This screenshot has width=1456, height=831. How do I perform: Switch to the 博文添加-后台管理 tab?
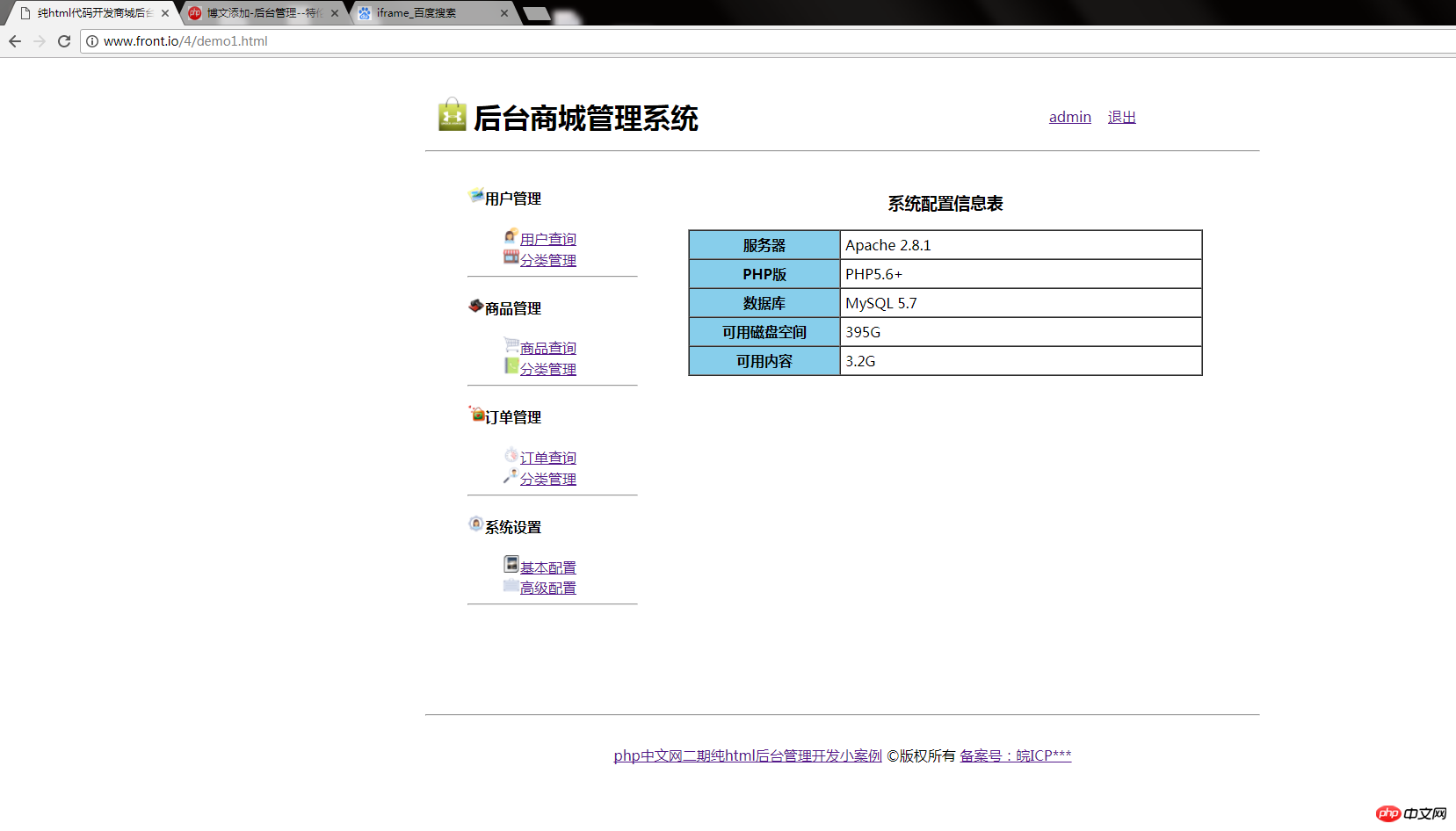[263, 13]
